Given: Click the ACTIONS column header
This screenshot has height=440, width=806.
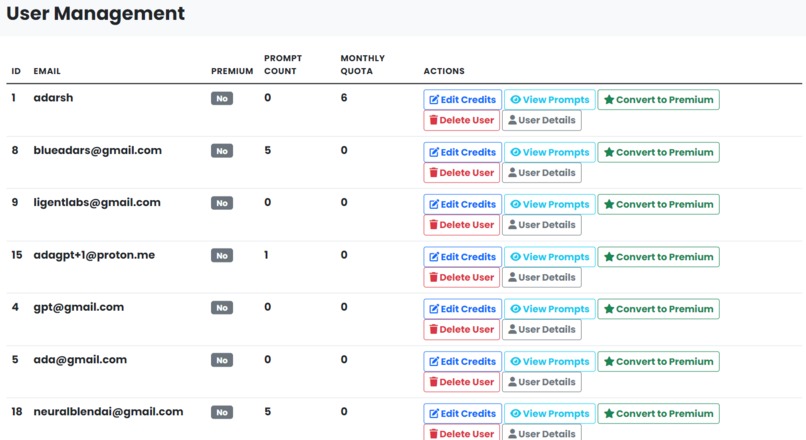Looking at the screenshot, I should point(444,71).
